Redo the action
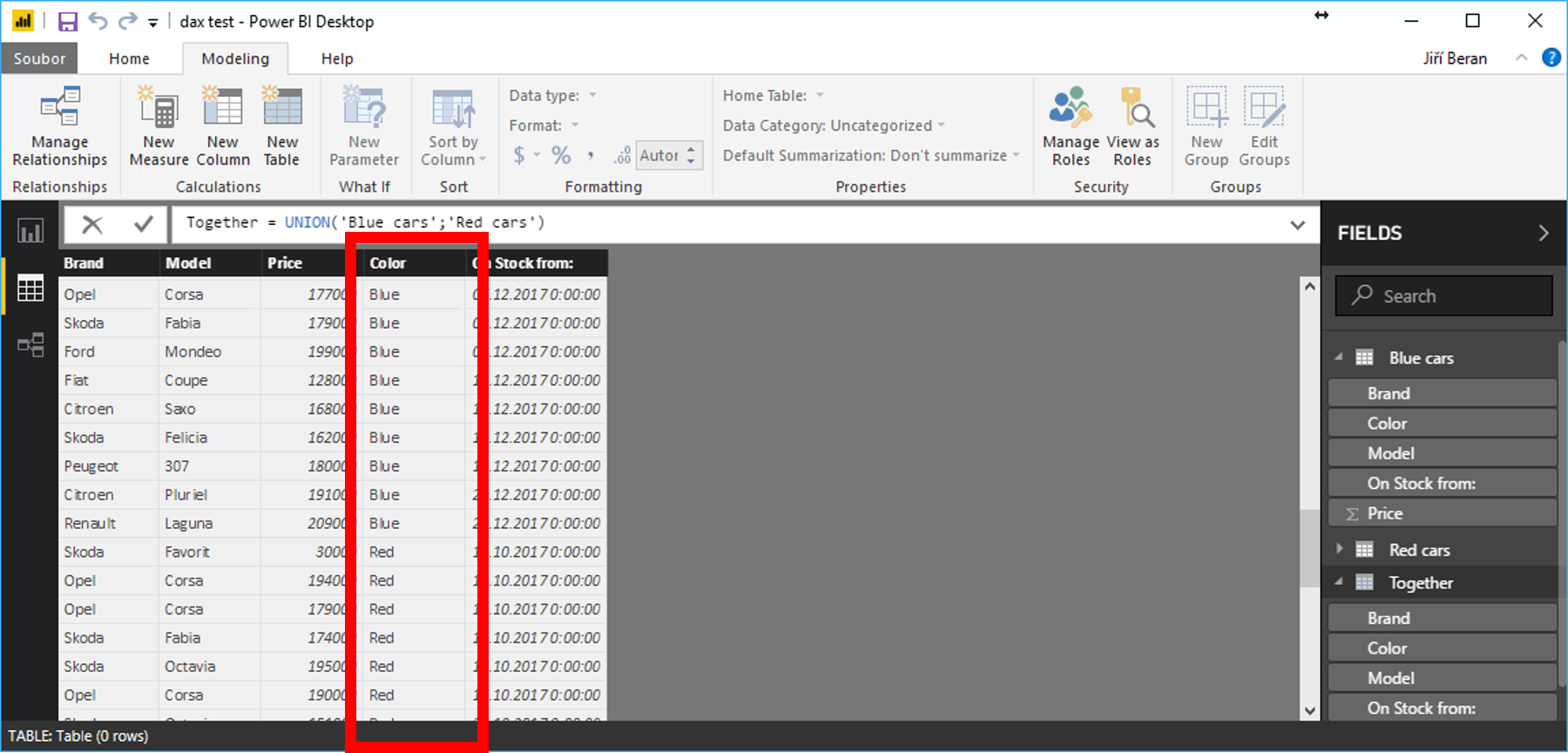The width and height of the screenshot is (1568, 753). point(127,21)
